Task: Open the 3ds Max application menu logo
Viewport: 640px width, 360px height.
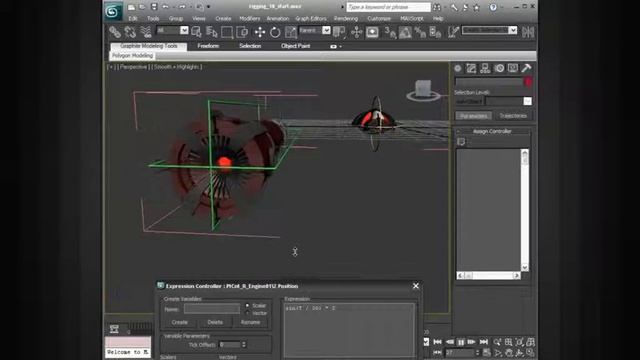Action: click(112, 11)
